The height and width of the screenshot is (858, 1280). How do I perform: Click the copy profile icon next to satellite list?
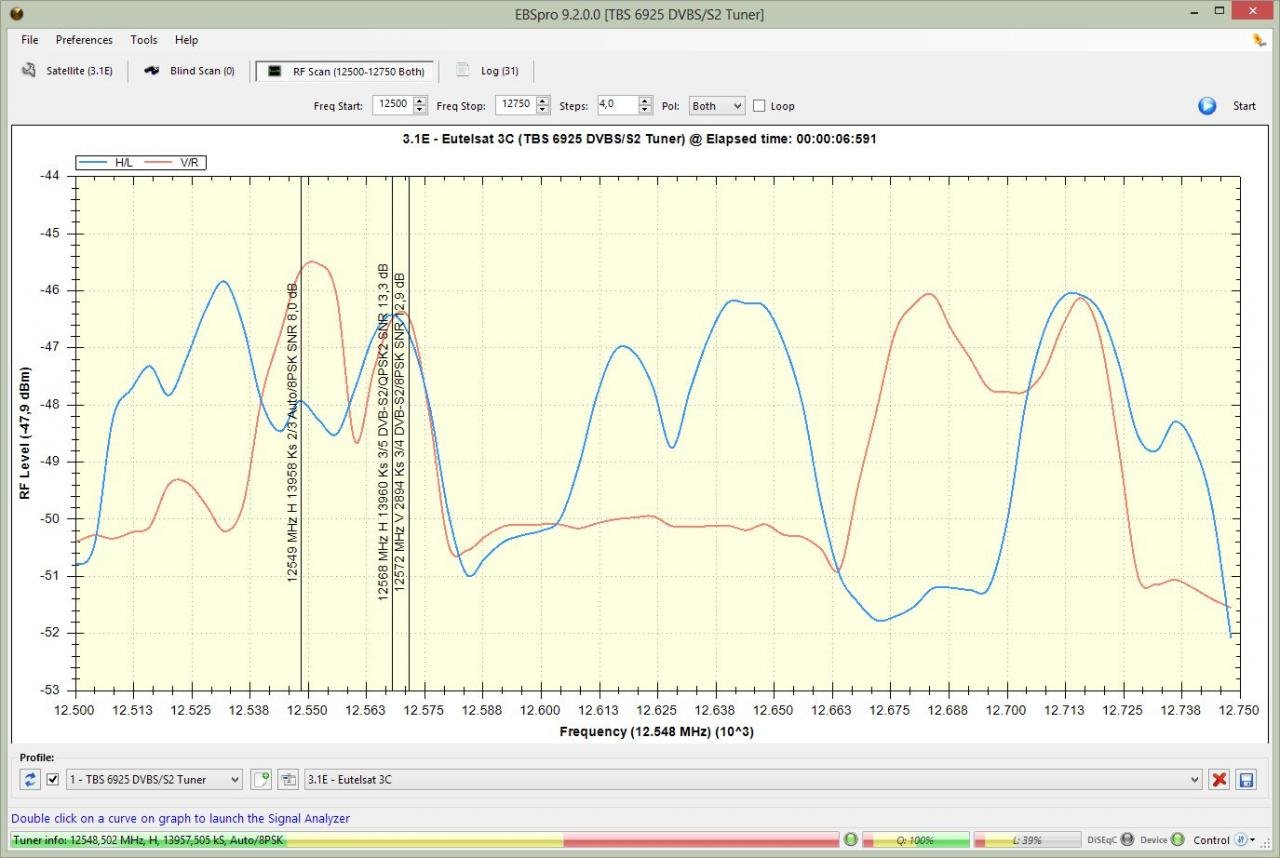[x=288, y=779]
